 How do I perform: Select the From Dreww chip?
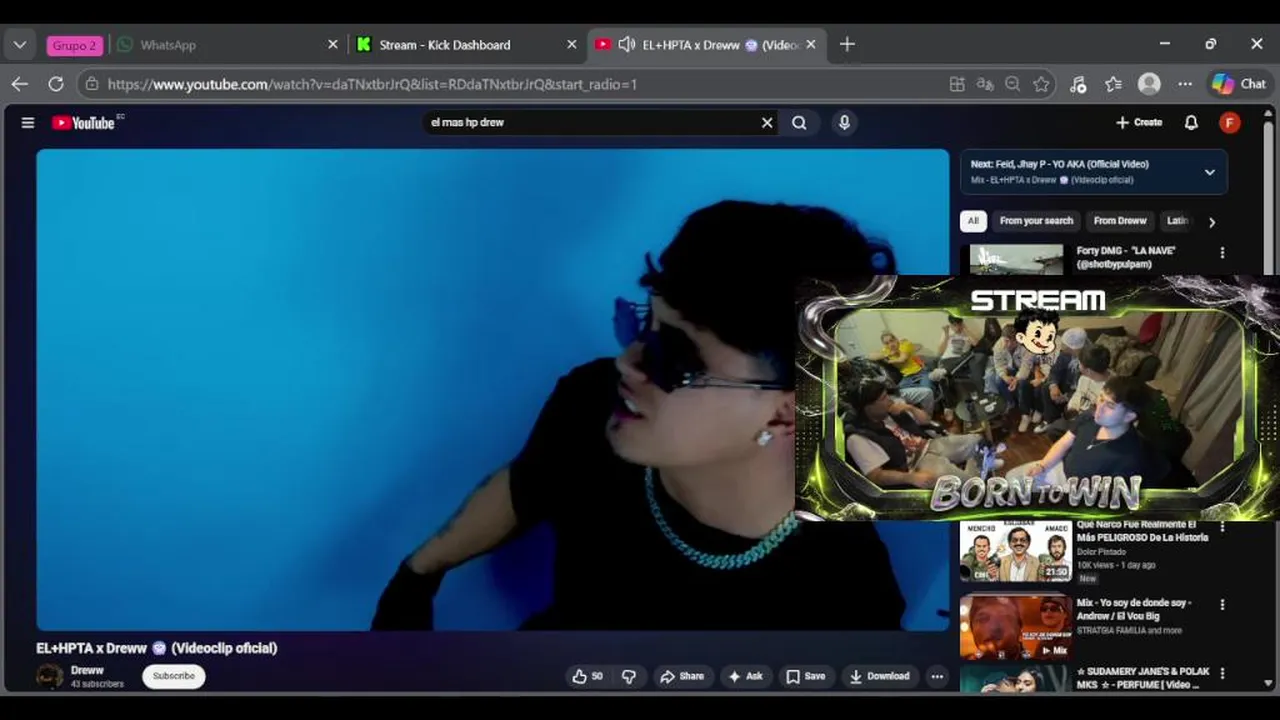tap(1120, 221)
